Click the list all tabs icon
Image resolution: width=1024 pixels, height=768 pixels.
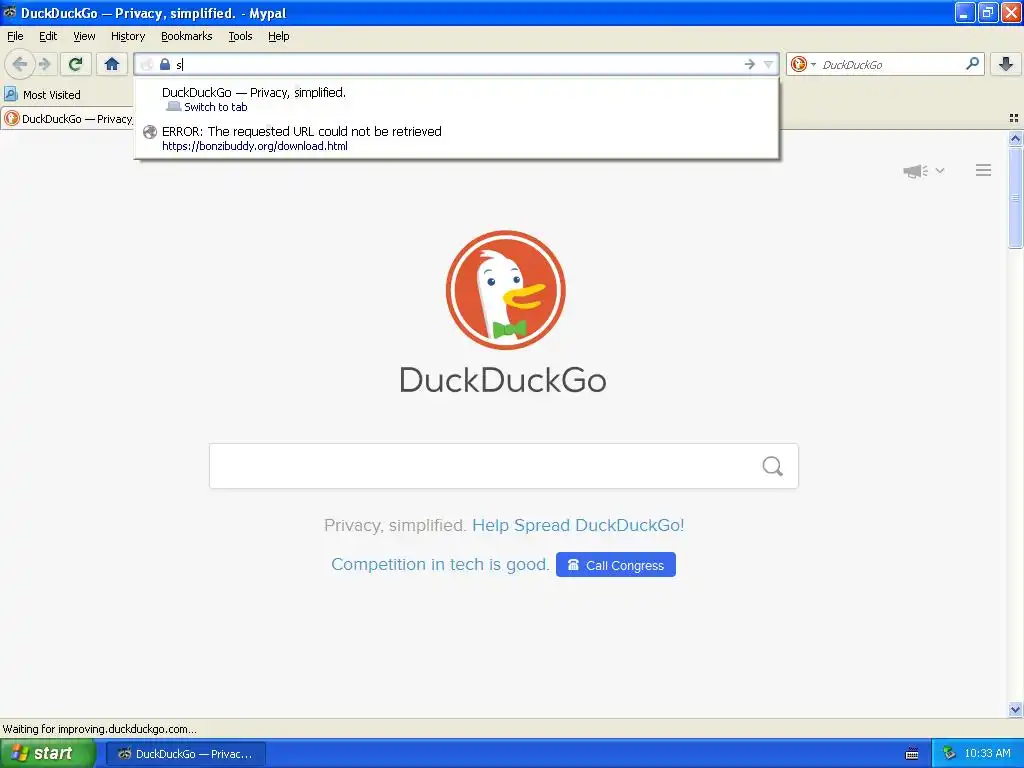(x=1014, y=118)
